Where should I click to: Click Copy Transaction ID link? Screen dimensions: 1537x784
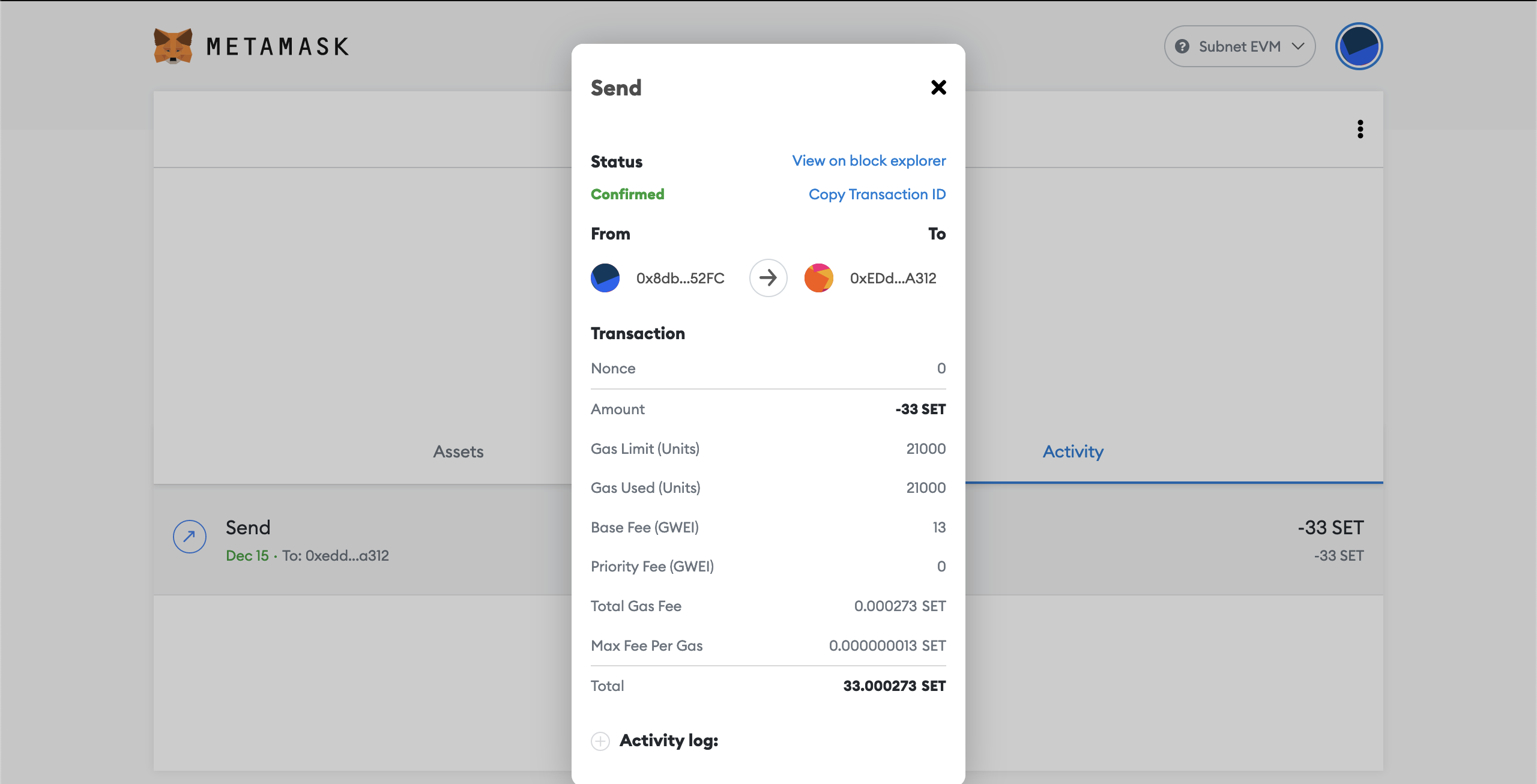pos(877,193)
